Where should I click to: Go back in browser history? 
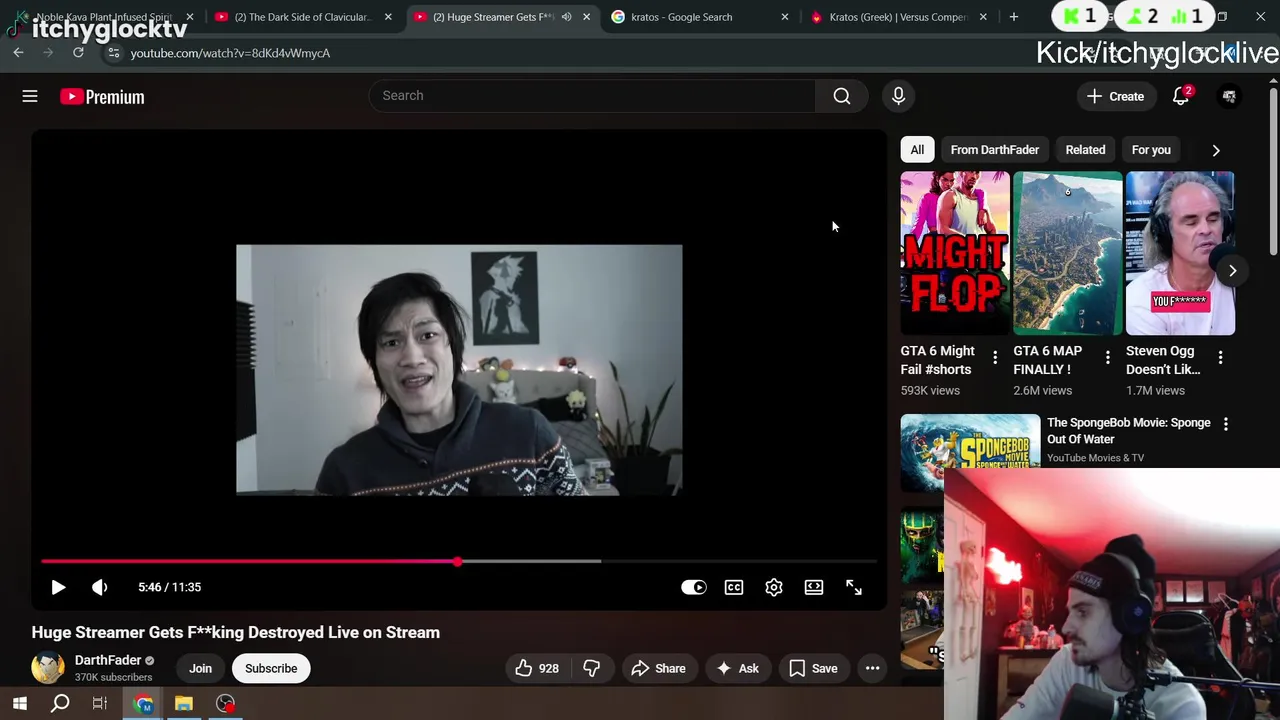[x=18, y=52]
